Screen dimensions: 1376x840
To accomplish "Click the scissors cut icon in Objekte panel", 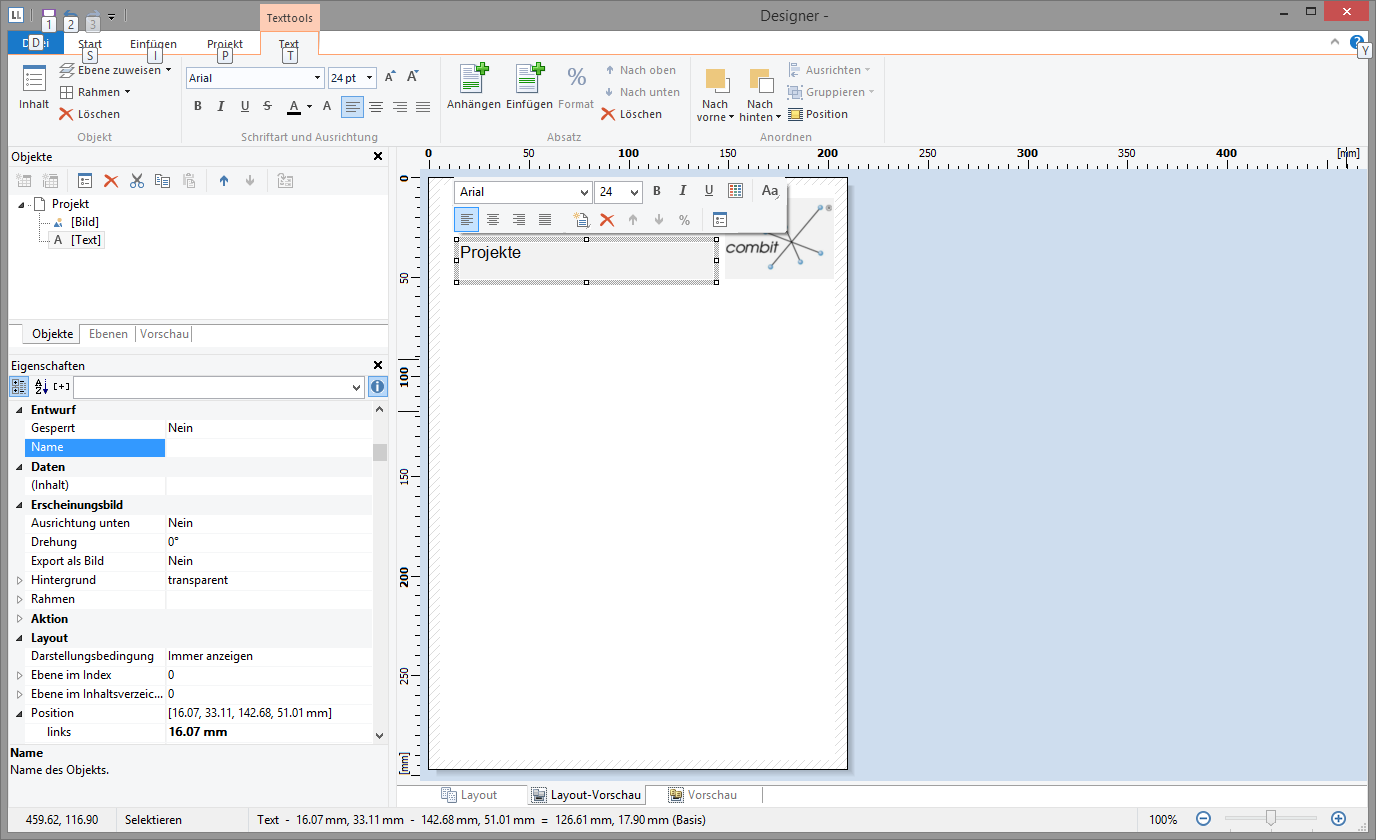I will 137,181.
